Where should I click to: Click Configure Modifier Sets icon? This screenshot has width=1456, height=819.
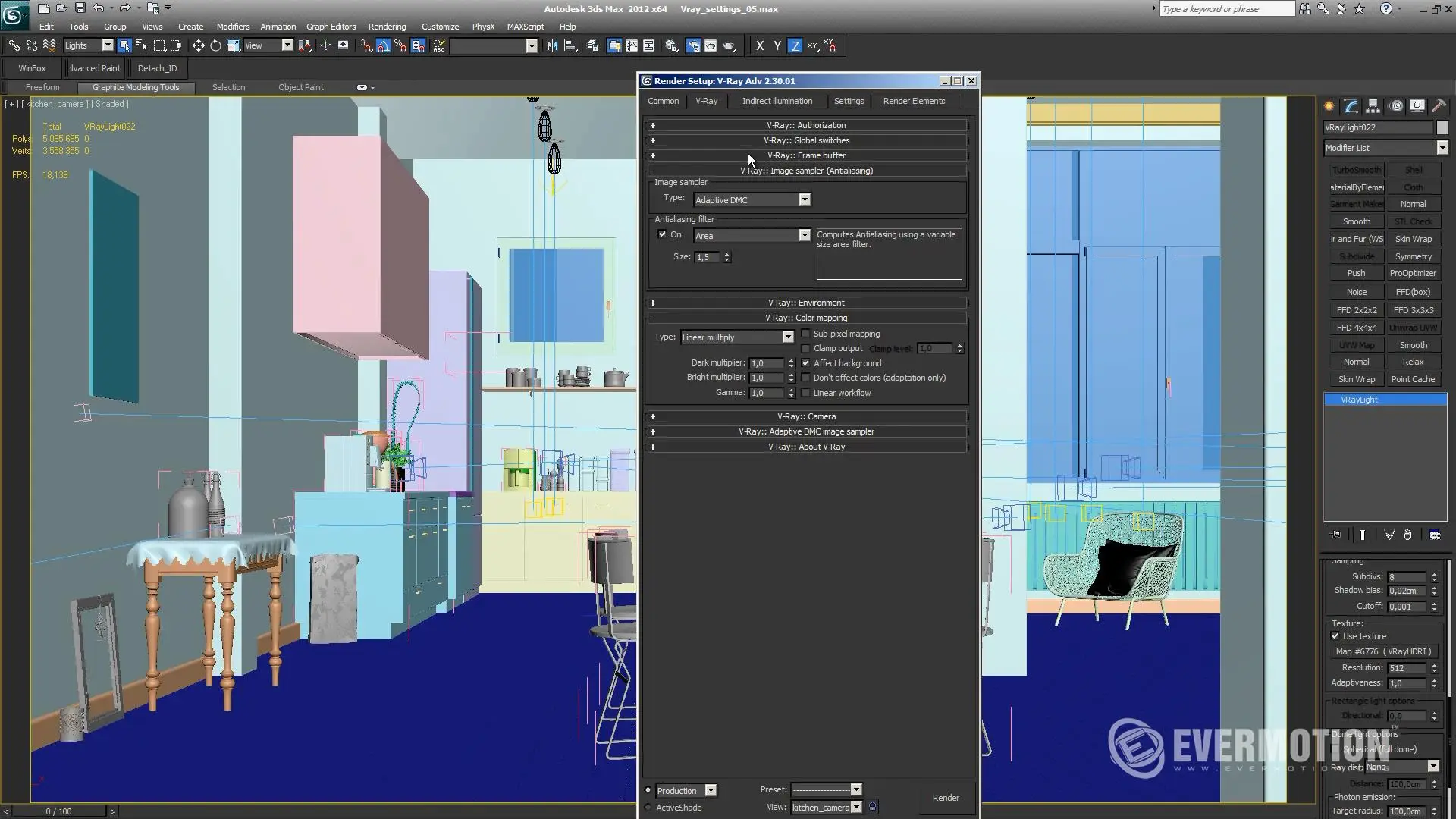click(1434, 535)
